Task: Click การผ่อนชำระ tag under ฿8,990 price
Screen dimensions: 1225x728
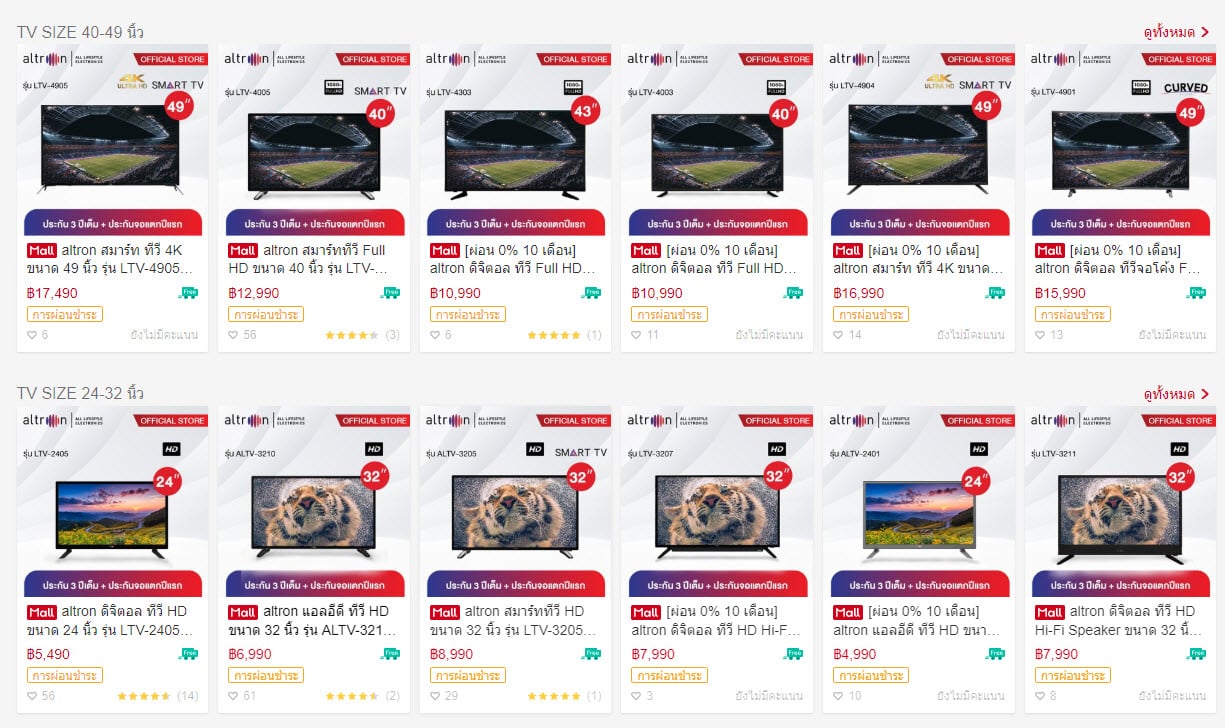Action: click(x=467, y=675)
